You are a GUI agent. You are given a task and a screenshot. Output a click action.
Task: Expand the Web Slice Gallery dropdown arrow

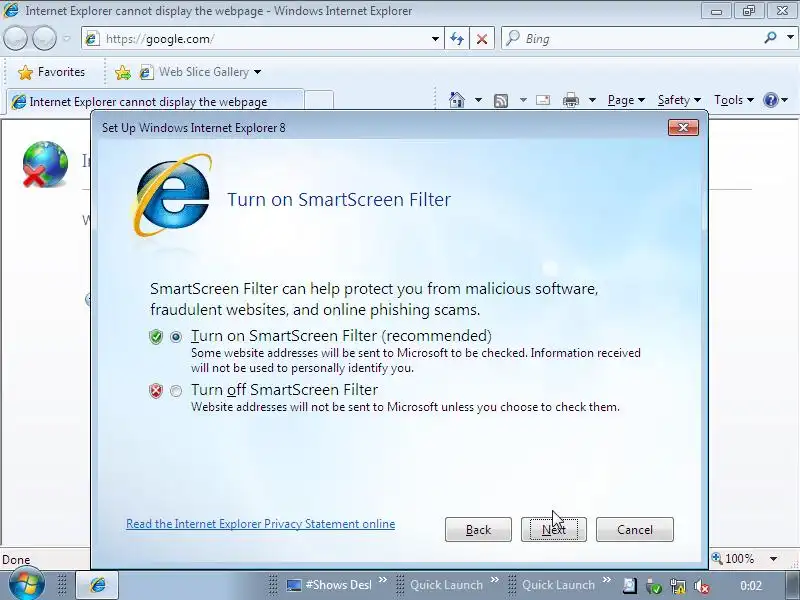click(258, 72)
